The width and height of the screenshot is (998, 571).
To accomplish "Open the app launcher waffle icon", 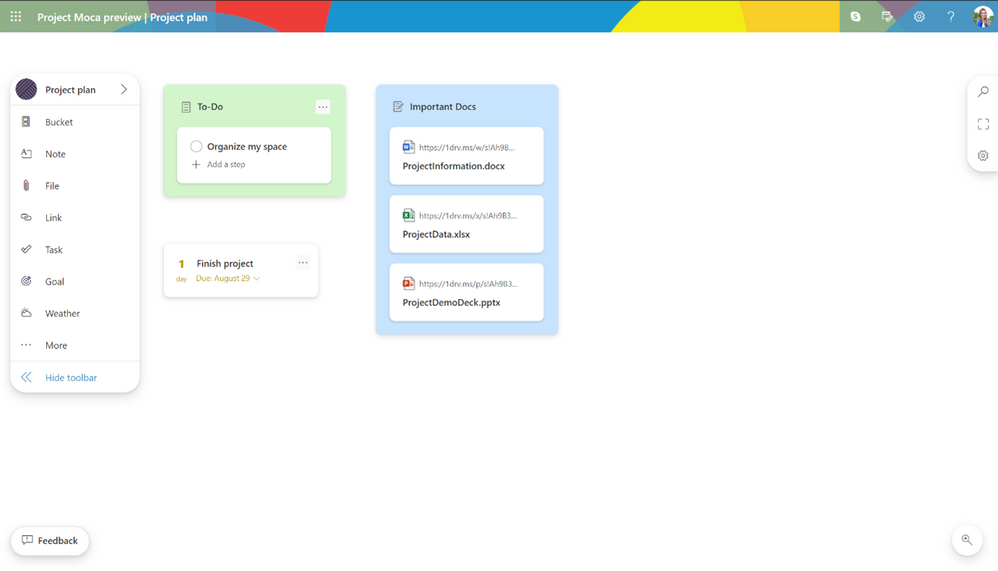I will coord(16,17).
